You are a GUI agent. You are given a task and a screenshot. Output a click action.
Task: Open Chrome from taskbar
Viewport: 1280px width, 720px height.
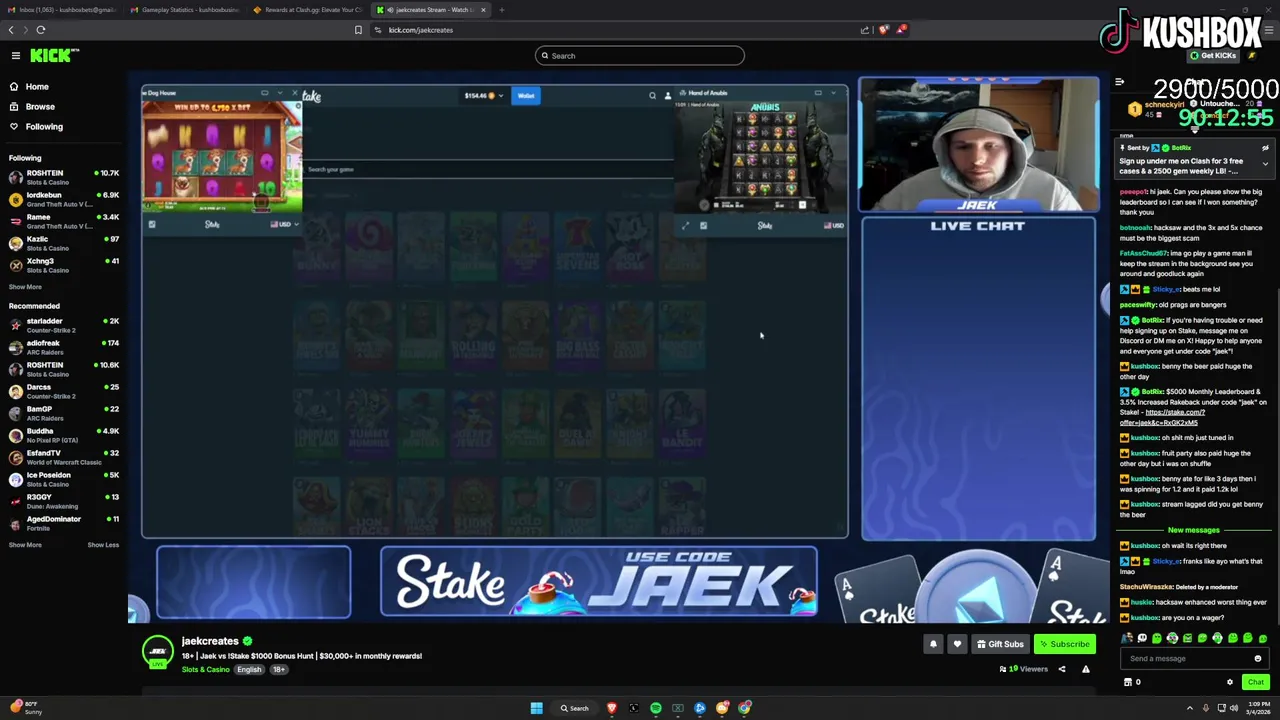pyautogui.click(x=744, y=708)
